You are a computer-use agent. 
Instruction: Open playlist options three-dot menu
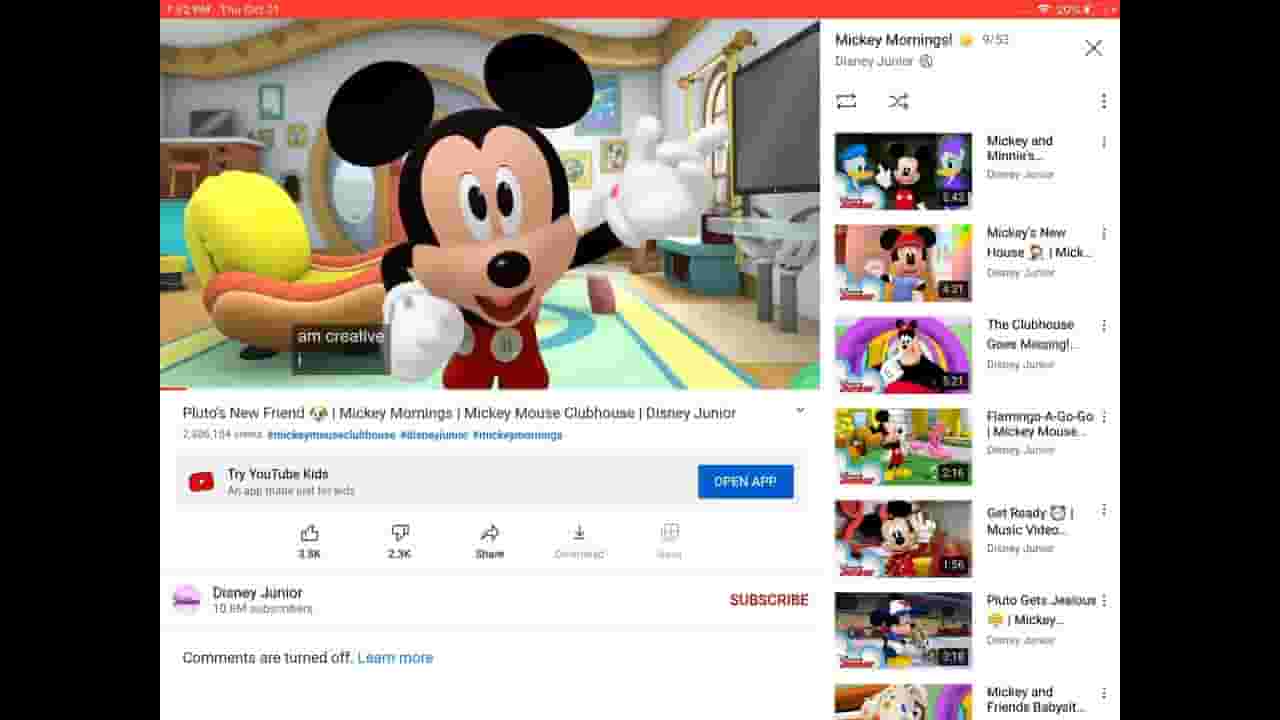[x=1103, y=101]
